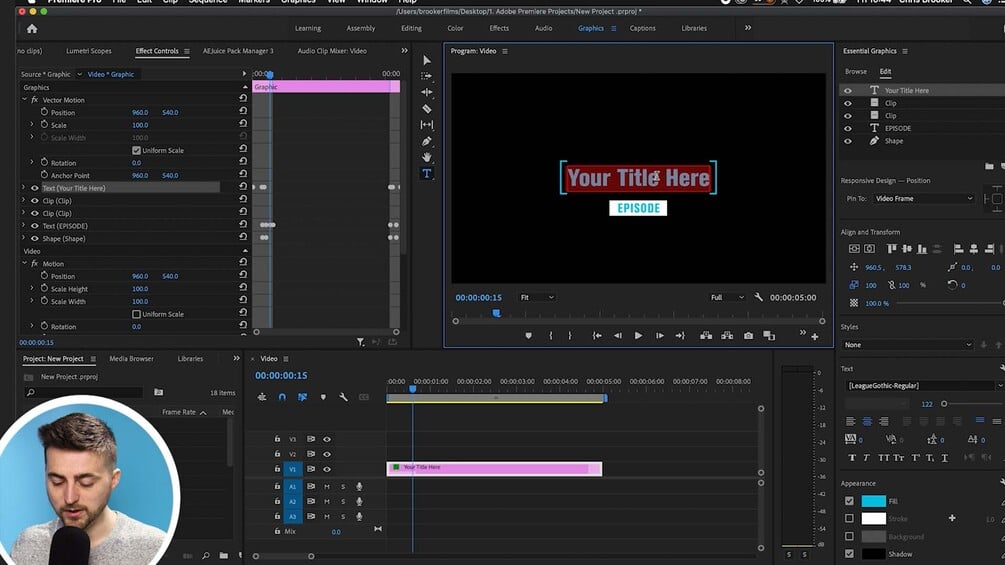Screen dimensions: 1005x565
Task: Open the Browse tab in Essential Graphics
Action: click(856, 72)
